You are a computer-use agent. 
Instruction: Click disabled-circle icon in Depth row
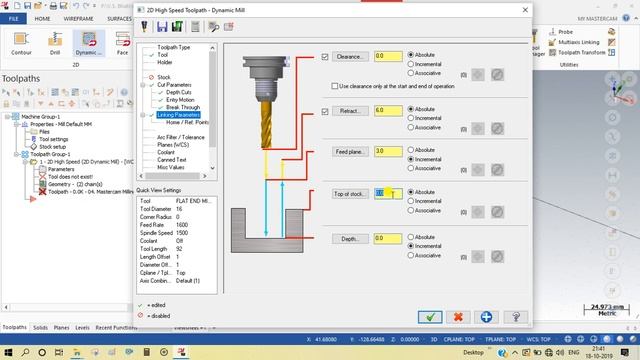[497, 257]
